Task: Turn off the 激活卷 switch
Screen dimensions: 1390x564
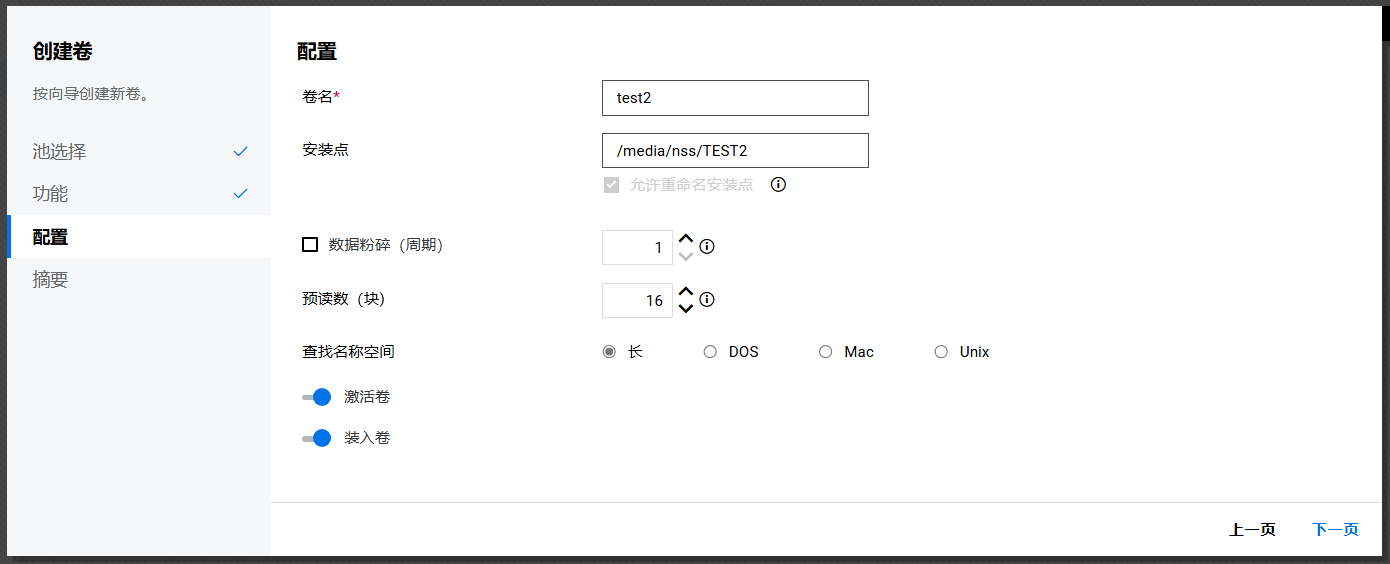Action: [x=317, y=397]
